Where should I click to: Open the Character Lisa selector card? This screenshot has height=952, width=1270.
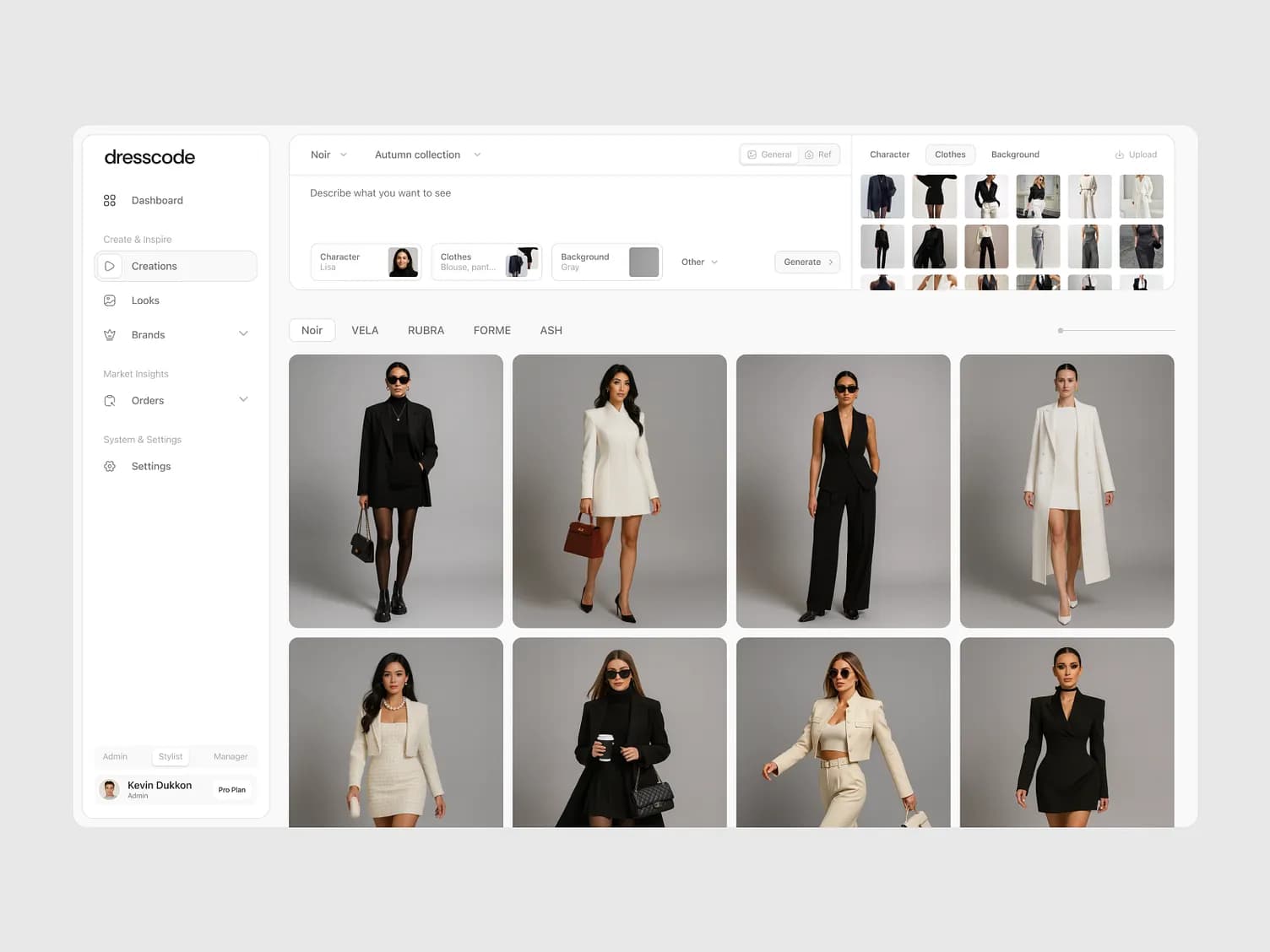coord(366,262)
